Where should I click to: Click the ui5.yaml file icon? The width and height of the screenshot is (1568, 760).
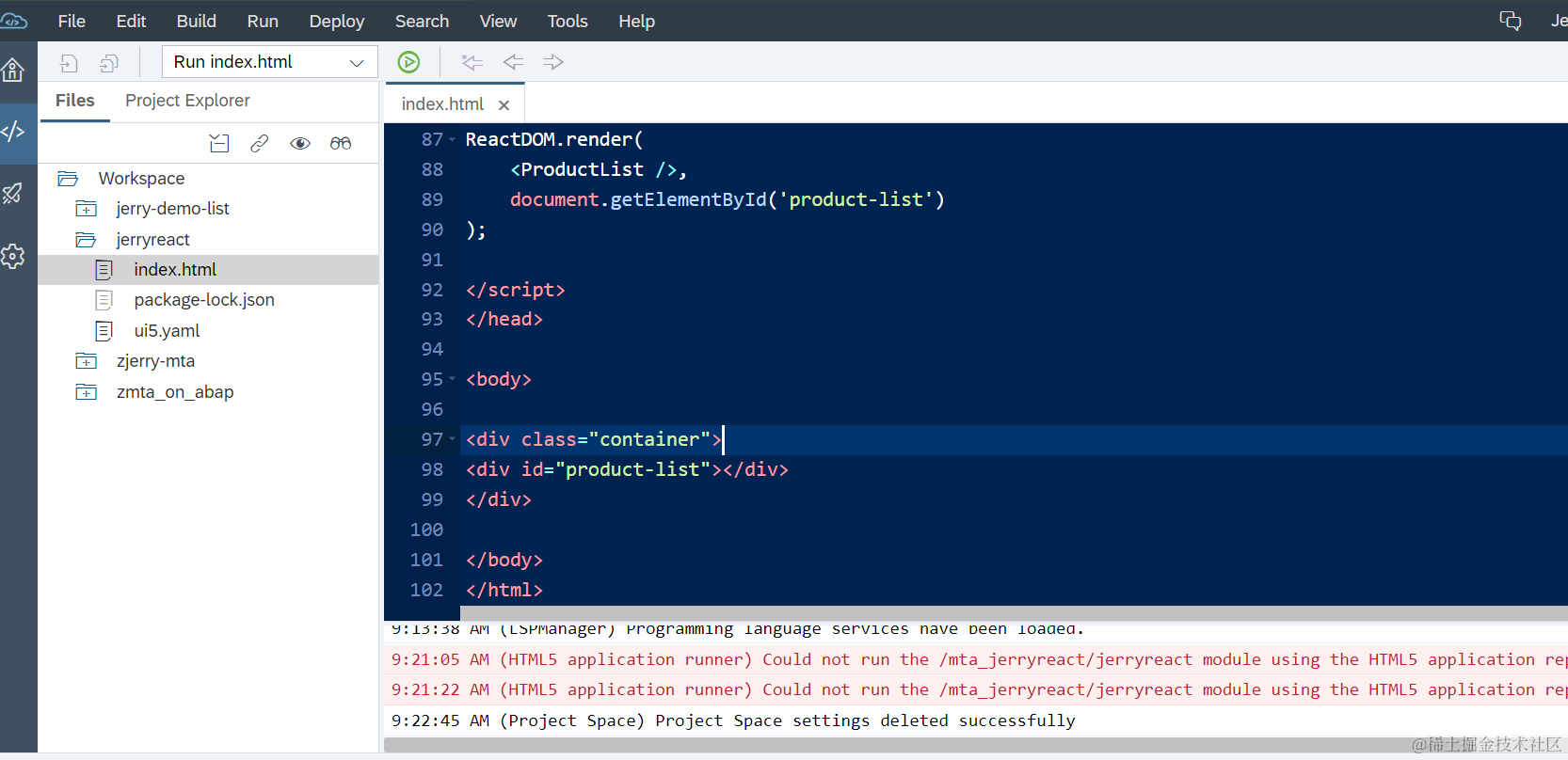click(104, 331)
